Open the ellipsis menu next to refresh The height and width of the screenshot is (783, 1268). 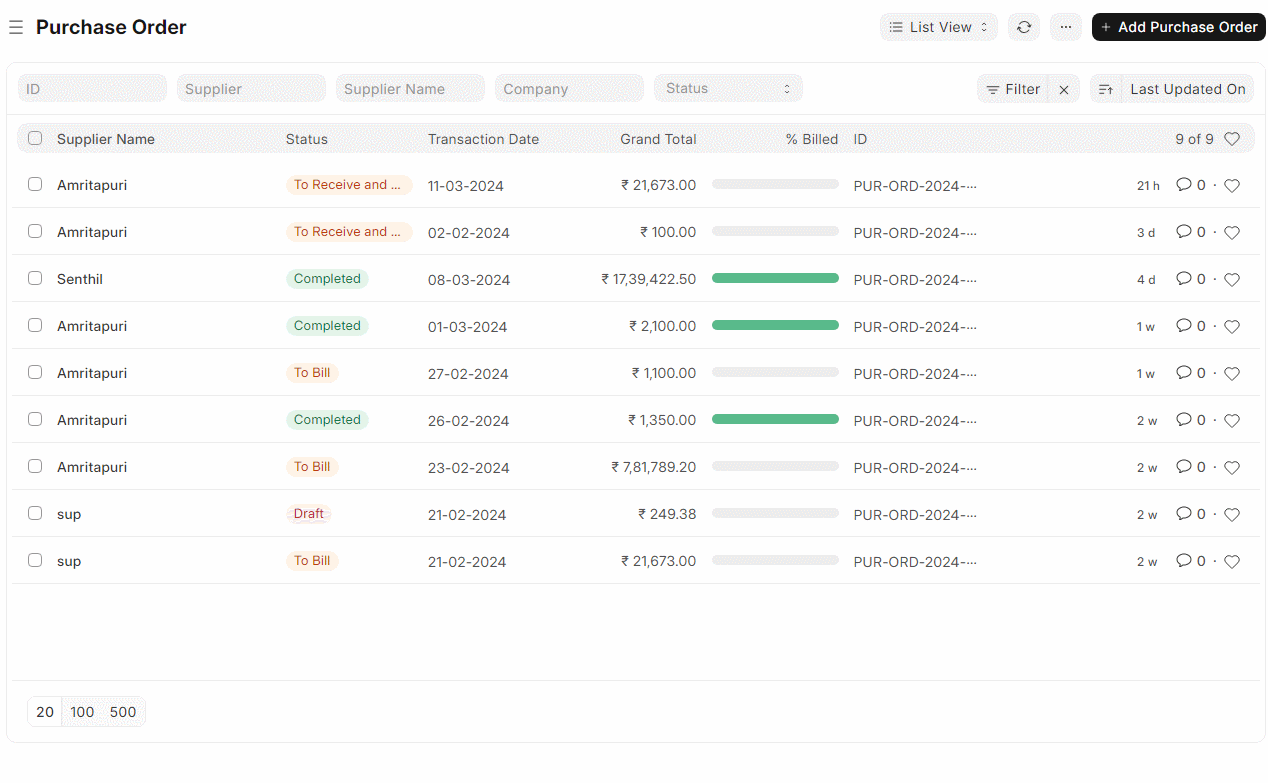pyautogui.click(x=1065, y=27)
